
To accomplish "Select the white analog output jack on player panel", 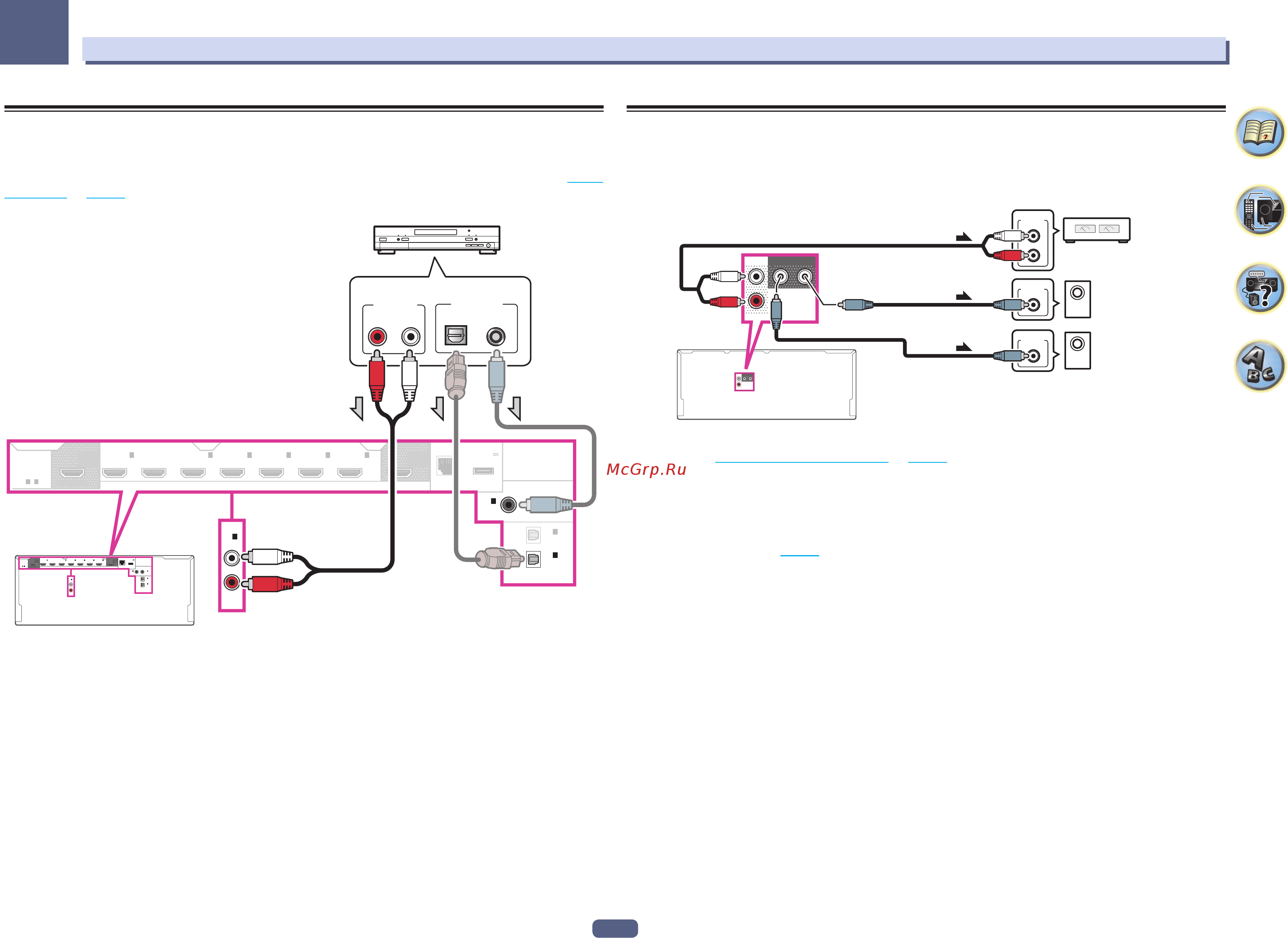I will click(x=411, y=337).
